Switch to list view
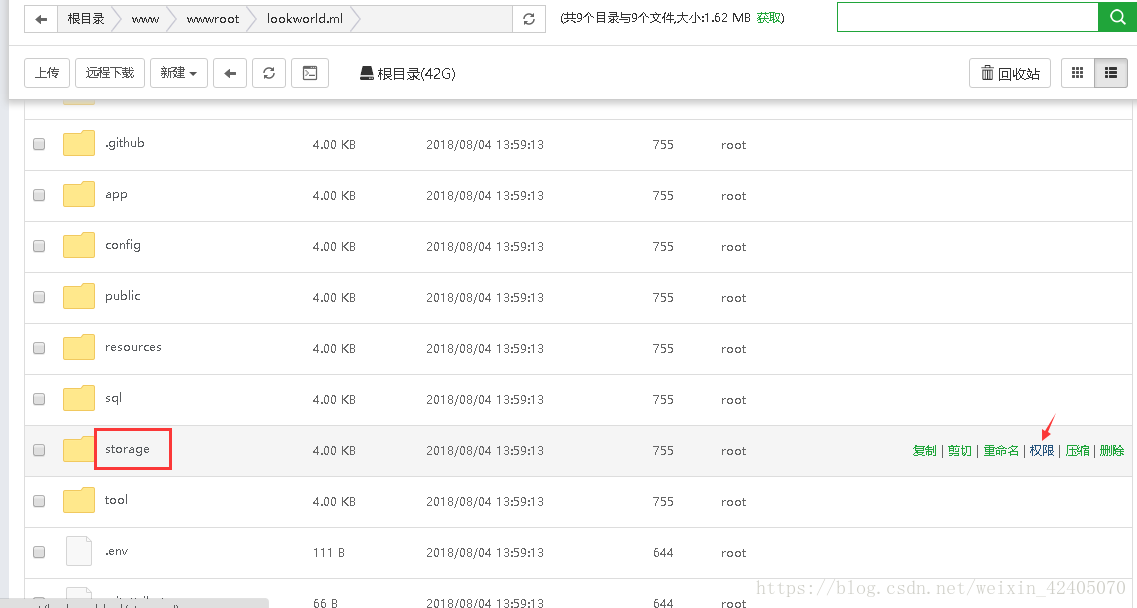This screenshot has height=608, width=1137. (1111, 73)
